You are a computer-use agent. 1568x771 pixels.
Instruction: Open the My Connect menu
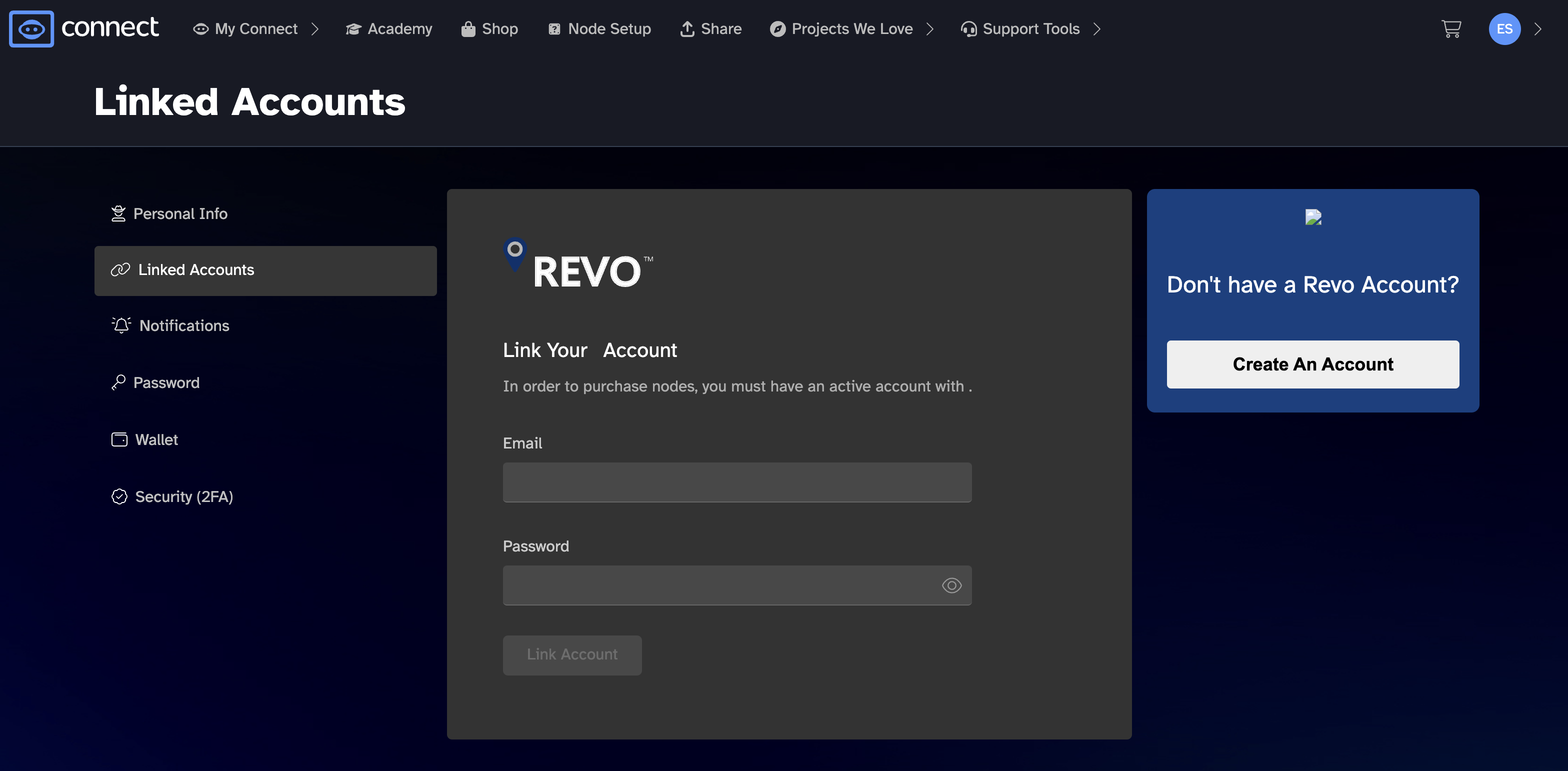click(255, 28)
